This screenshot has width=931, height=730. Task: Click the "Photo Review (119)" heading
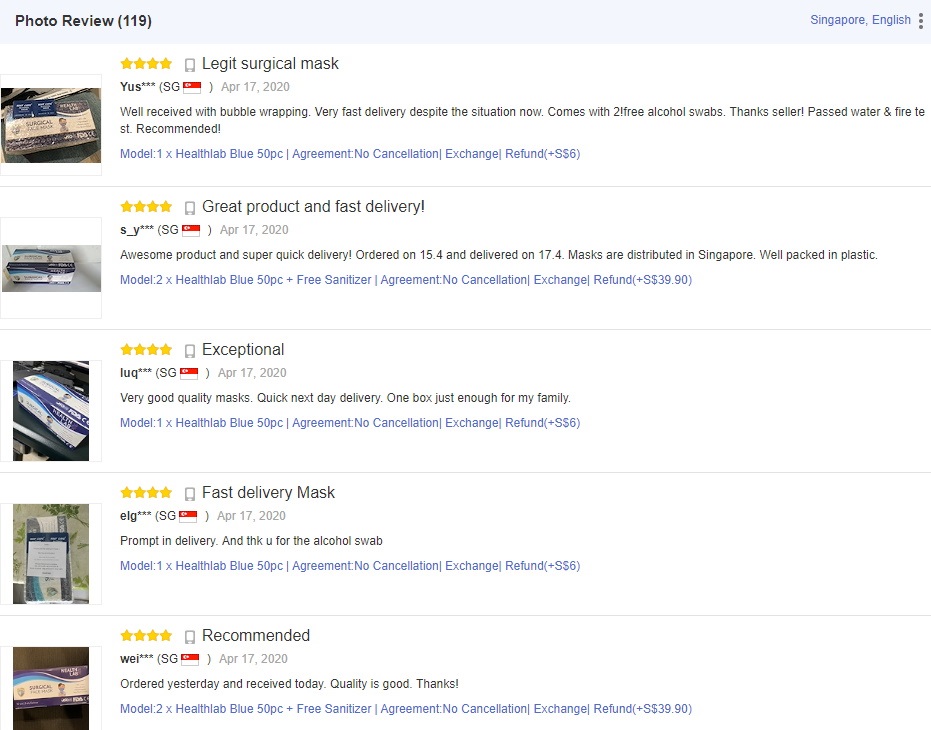83,21
